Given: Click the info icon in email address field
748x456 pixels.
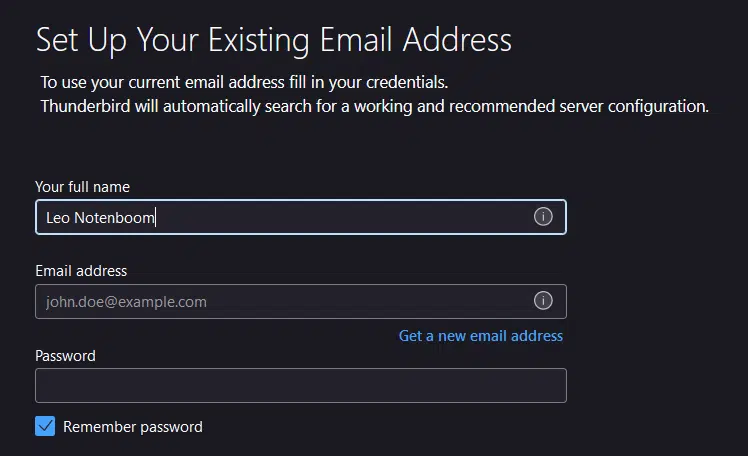Looking at the screenshot, I should coord(543,301).
